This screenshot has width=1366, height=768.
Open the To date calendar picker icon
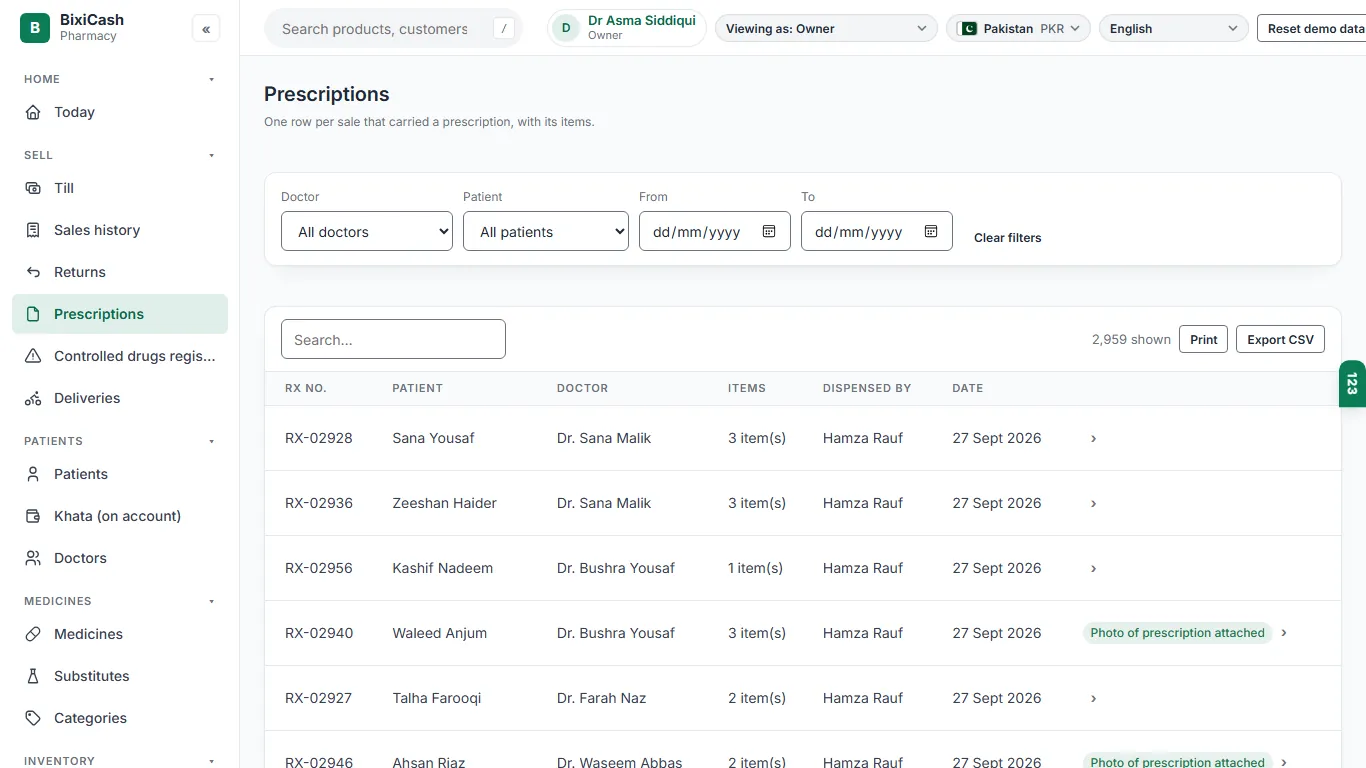(x=931, y=231)
